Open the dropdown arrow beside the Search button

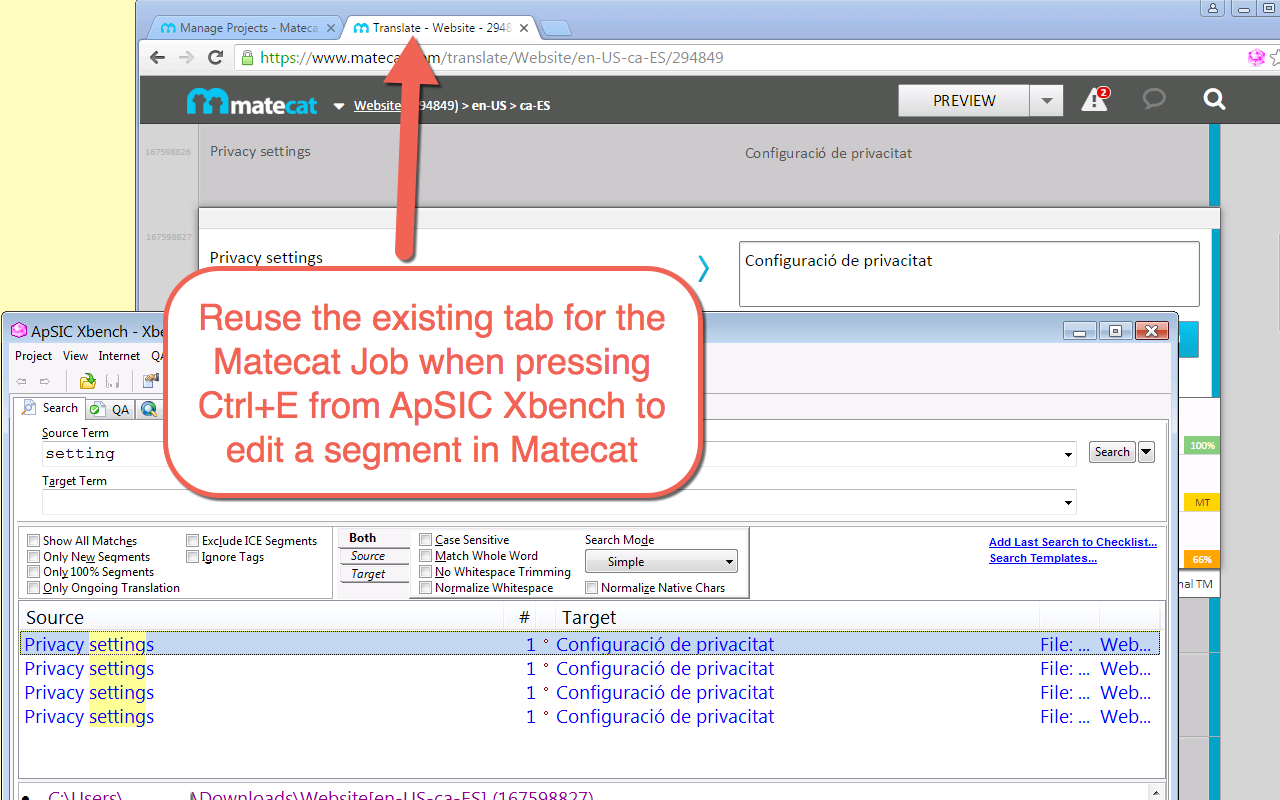click(x=1147, y=452)
